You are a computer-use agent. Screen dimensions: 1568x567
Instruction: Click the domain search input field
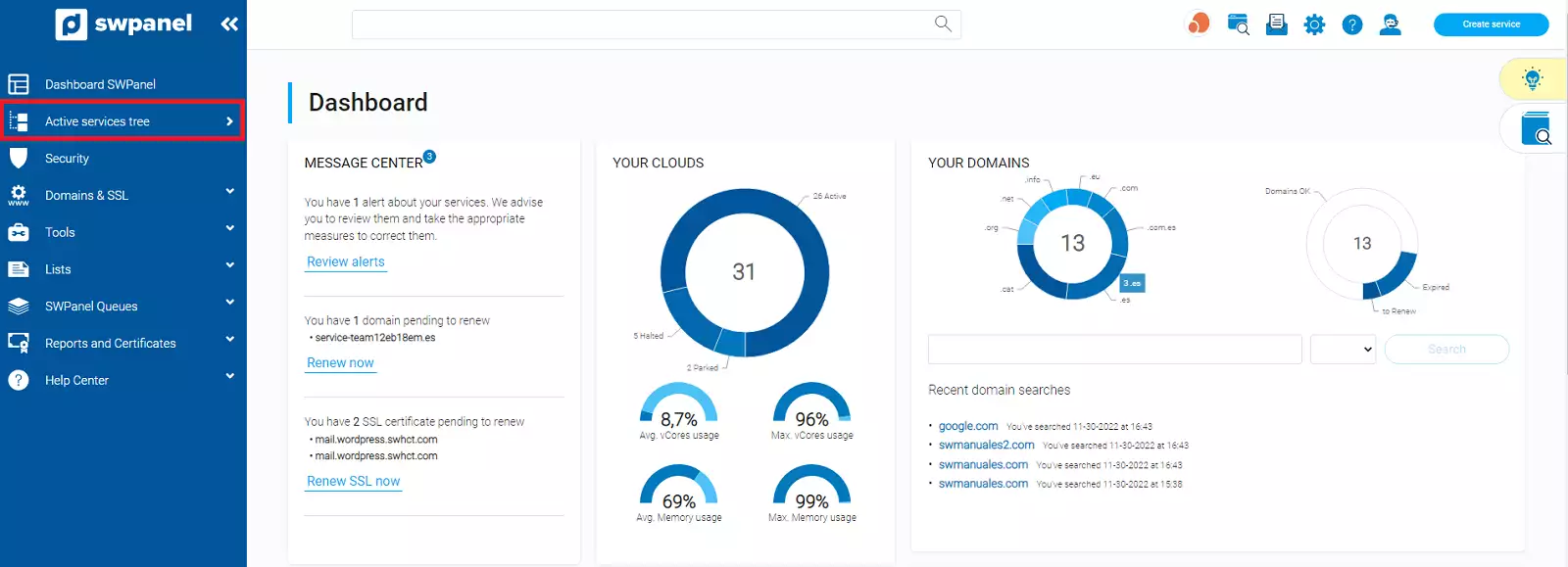(x=1114, y=350)
